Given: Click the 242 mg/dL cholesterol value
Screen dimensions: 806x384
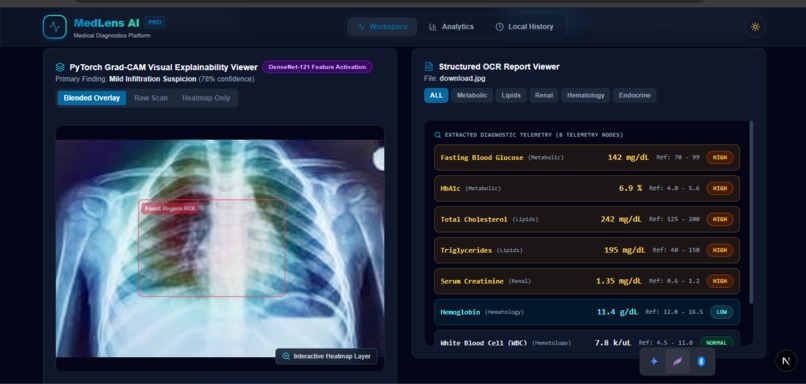Looking at the screenshot, I should (621, 220).
